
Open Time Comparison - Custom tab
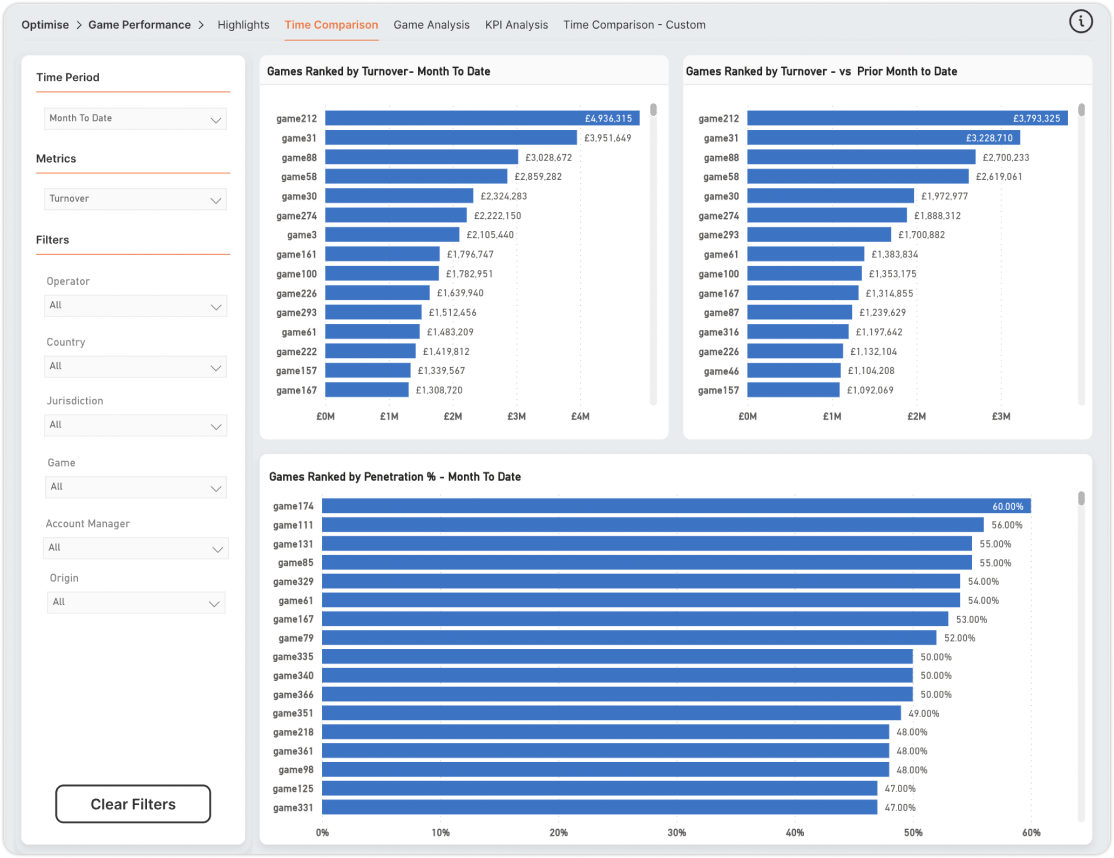click(634, 25)
